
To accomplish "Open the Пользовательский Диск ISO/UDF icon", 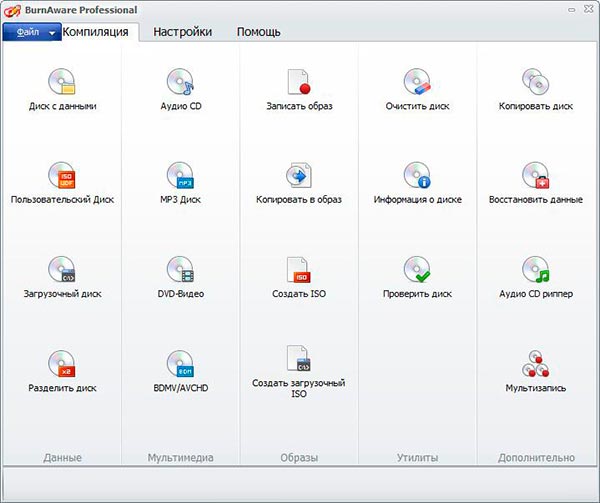I will click(x=62, y=175).
